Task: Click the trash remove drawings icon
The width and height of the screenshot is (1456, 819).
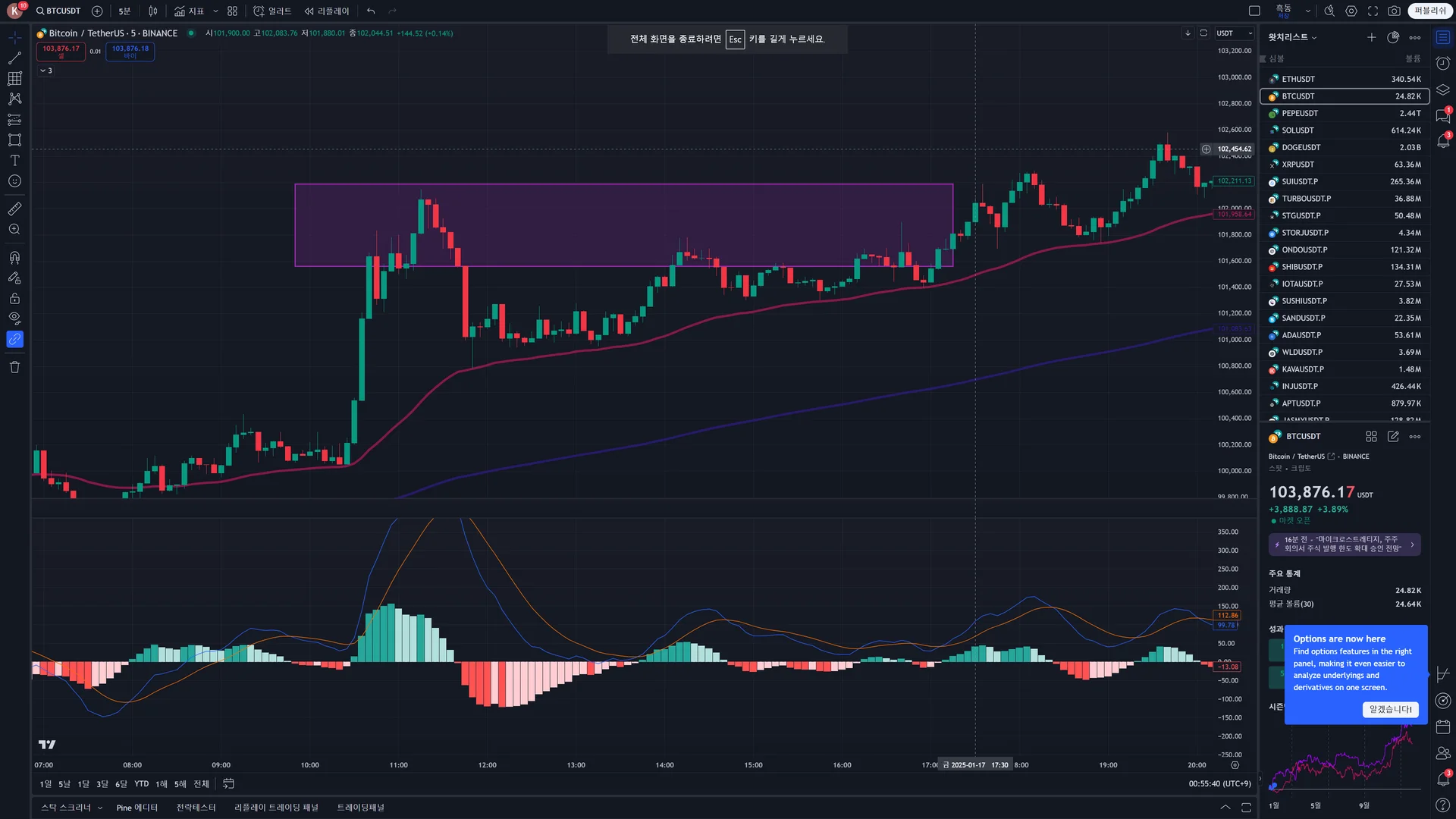Action: coord(14,367)
